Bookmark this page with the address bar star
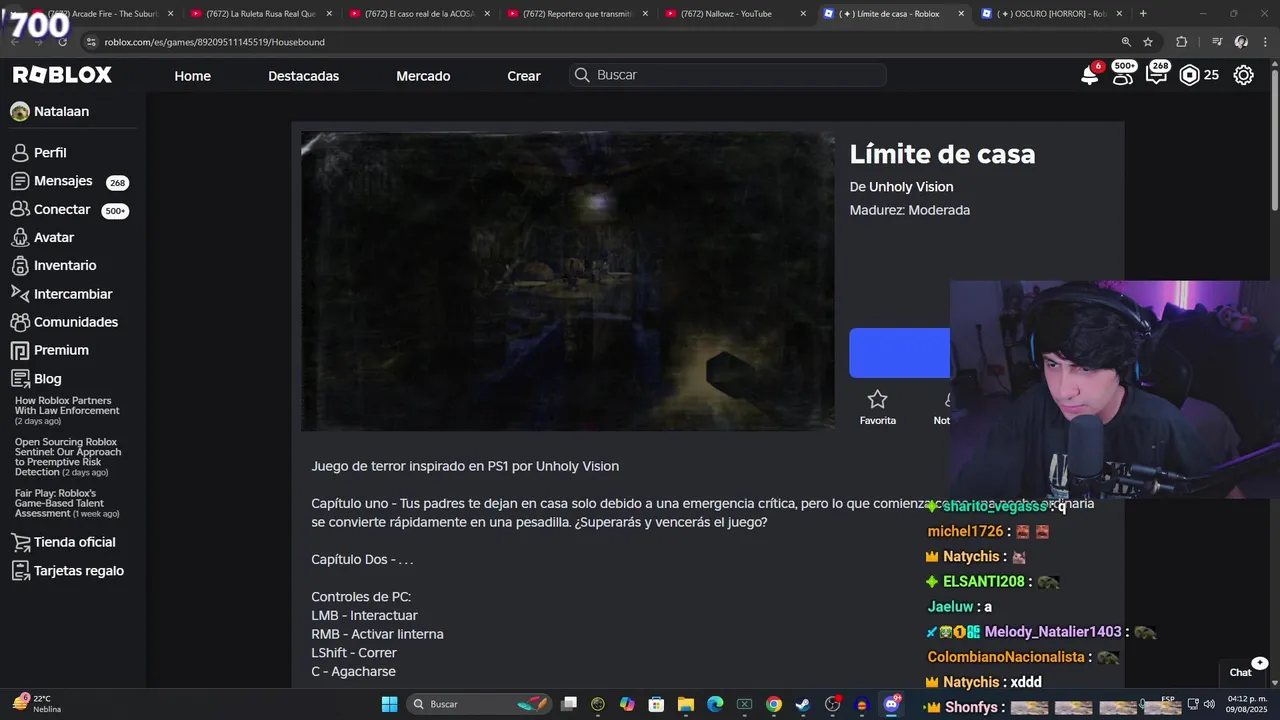The width and height of the screenshot is (1280, 720). click(x=1148, y=42)
